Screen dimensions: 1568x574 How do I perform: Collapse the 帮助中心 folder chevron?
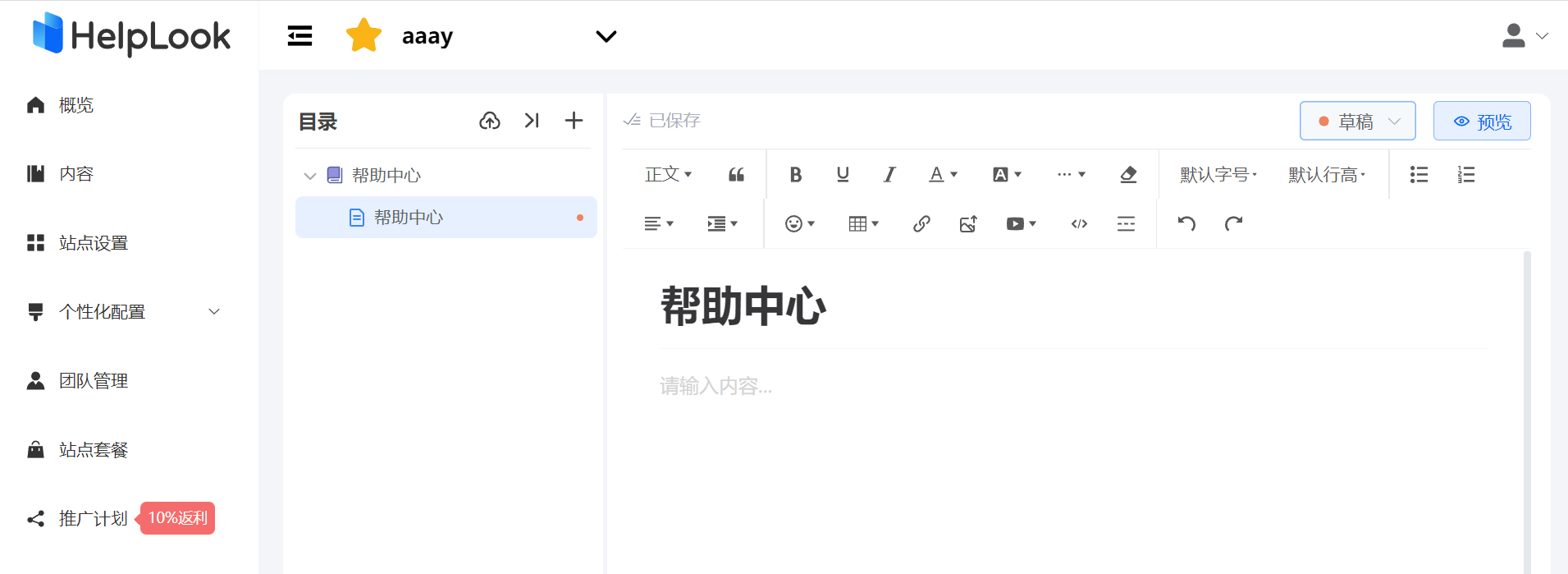pos(310,176)
